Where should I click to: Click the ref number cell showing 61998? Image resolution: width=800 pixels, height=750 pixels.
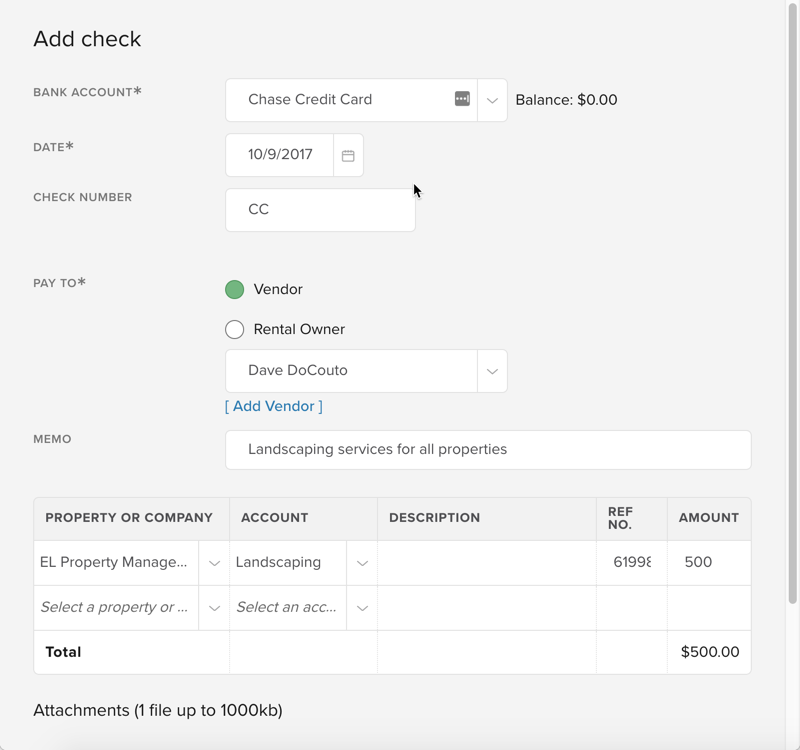coord(631,562)
